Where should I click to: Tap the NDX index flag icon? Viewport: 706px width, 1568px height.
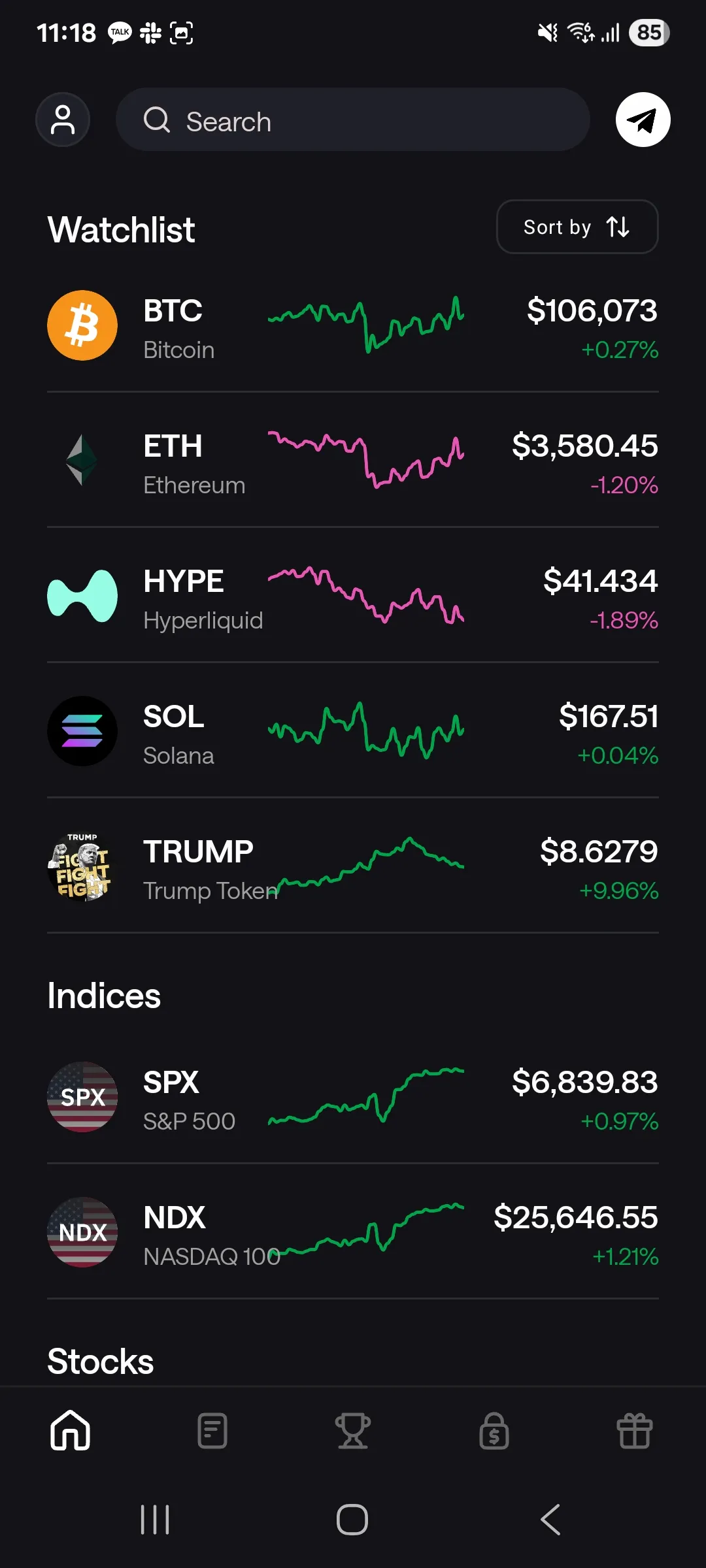click(x=82, y=1232)
